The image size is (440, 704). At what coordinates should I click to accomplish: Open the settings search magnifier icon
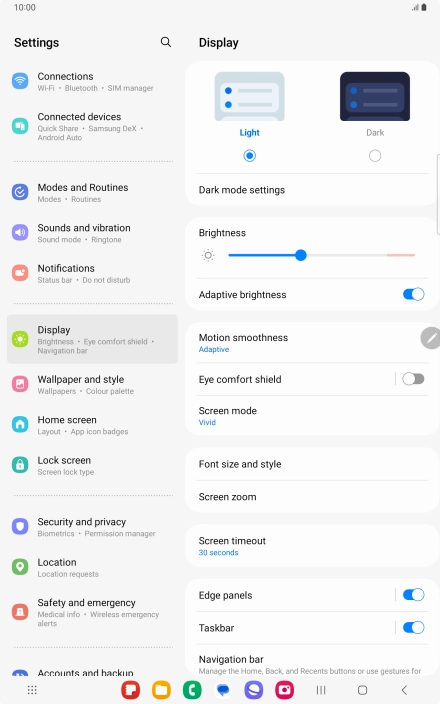(x=166, y=42)
